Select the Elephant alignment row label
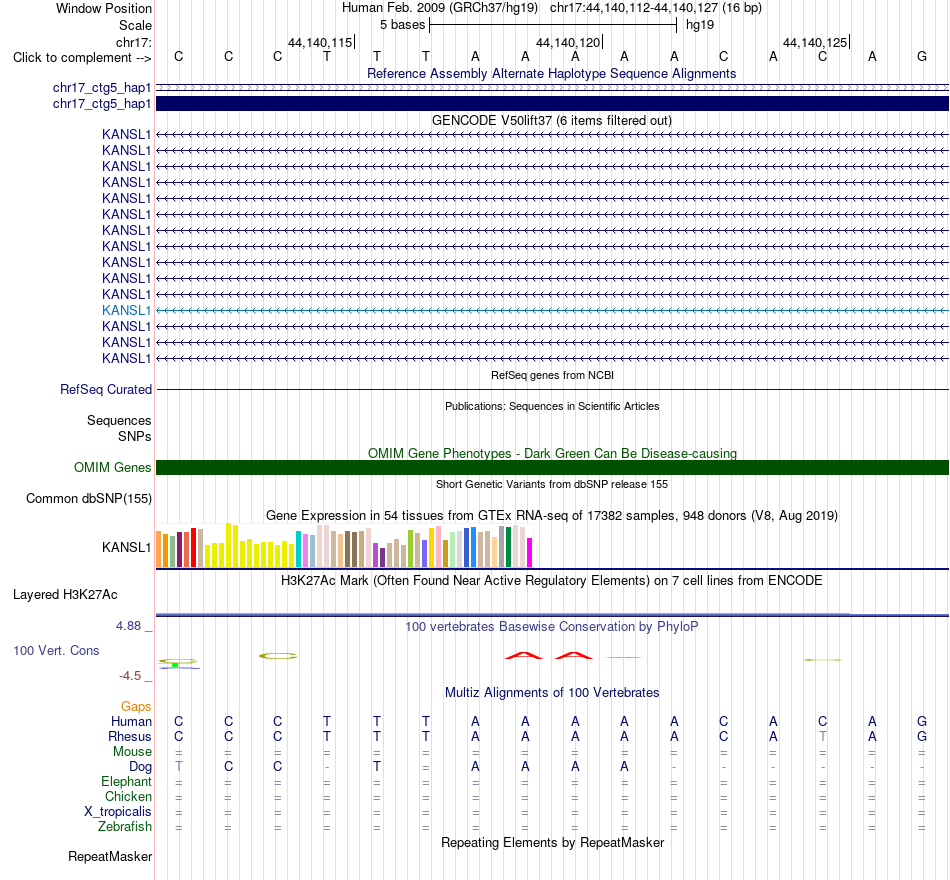950x880 pixels. click(126, 781)
